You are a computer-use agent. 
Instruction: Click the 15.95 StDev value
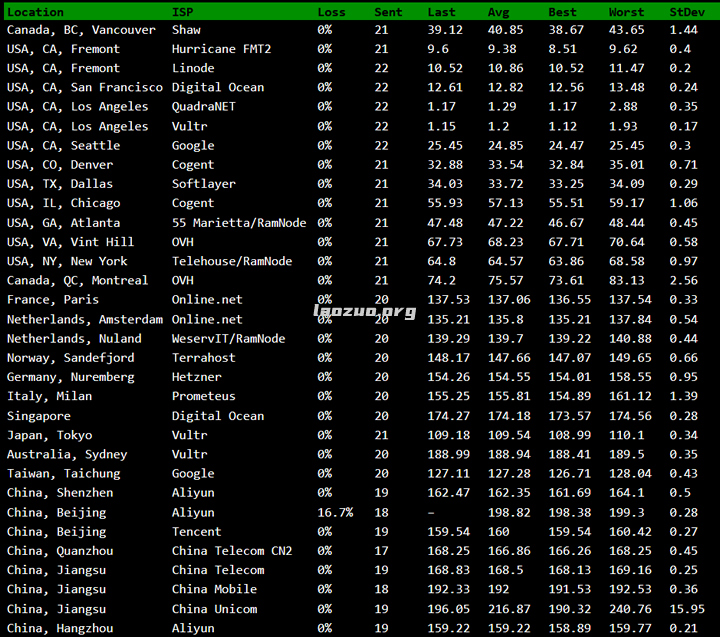tap(687, 609)
